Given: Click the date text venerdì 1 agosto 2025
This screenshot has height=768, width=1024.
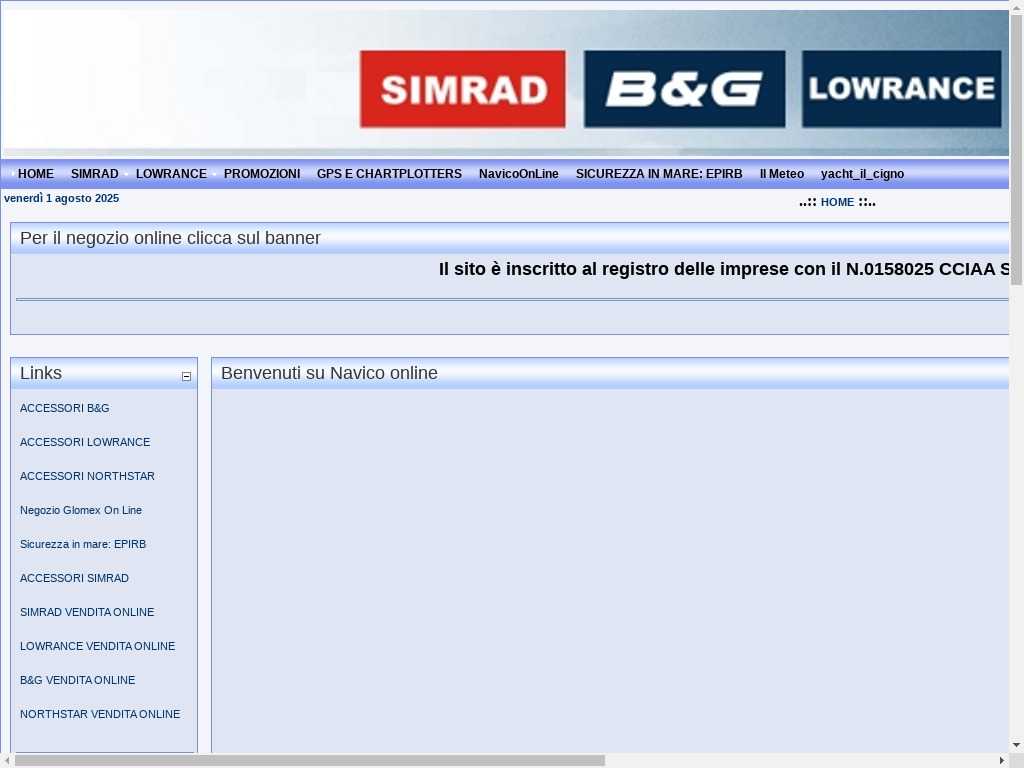Looking at the screenshot, I should [x=61, y=198].
